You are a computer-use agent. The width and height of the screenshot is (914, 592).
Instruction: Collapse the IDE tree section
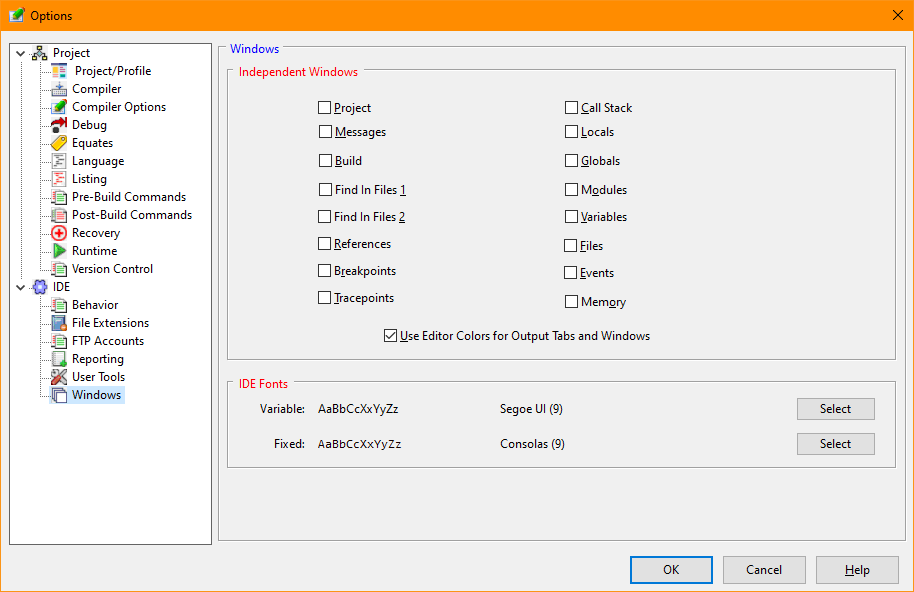(20, 286)
